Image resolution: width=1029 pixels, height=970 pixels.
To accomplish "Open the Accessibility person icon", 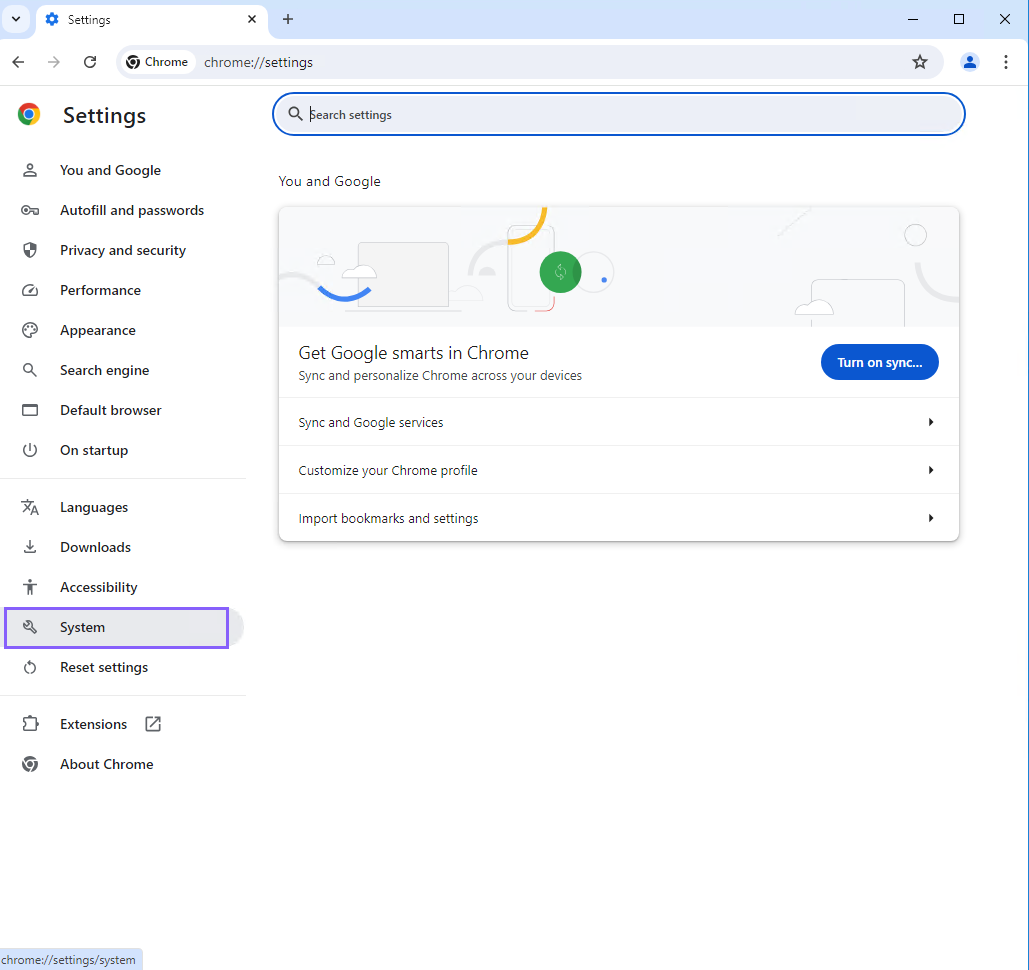I will click(30, 587).
